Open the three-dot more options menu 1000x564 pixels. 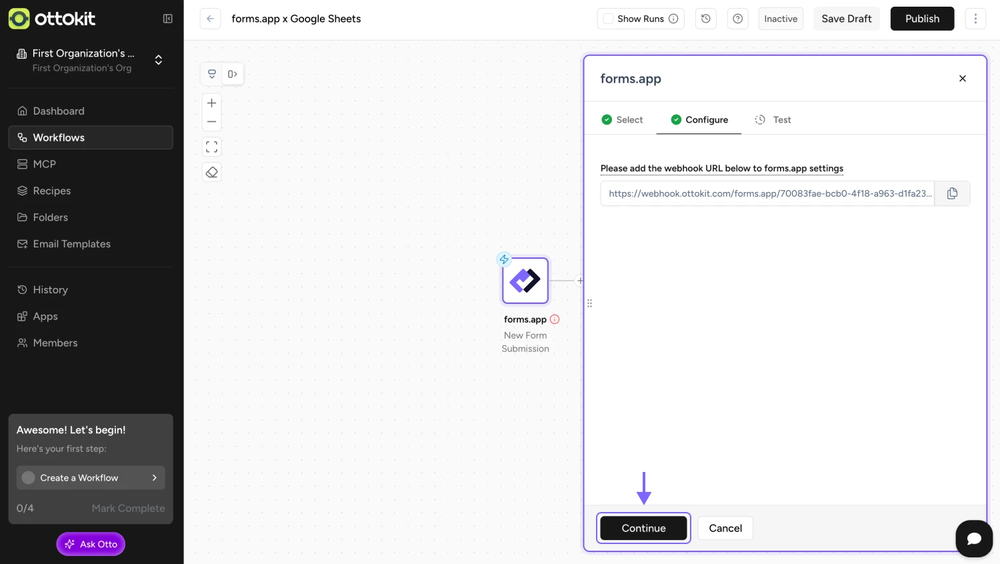click(x=975, y=19)
